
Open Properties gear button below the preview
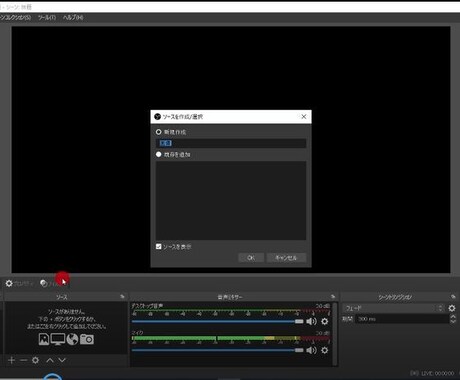(x=19, y=283)
